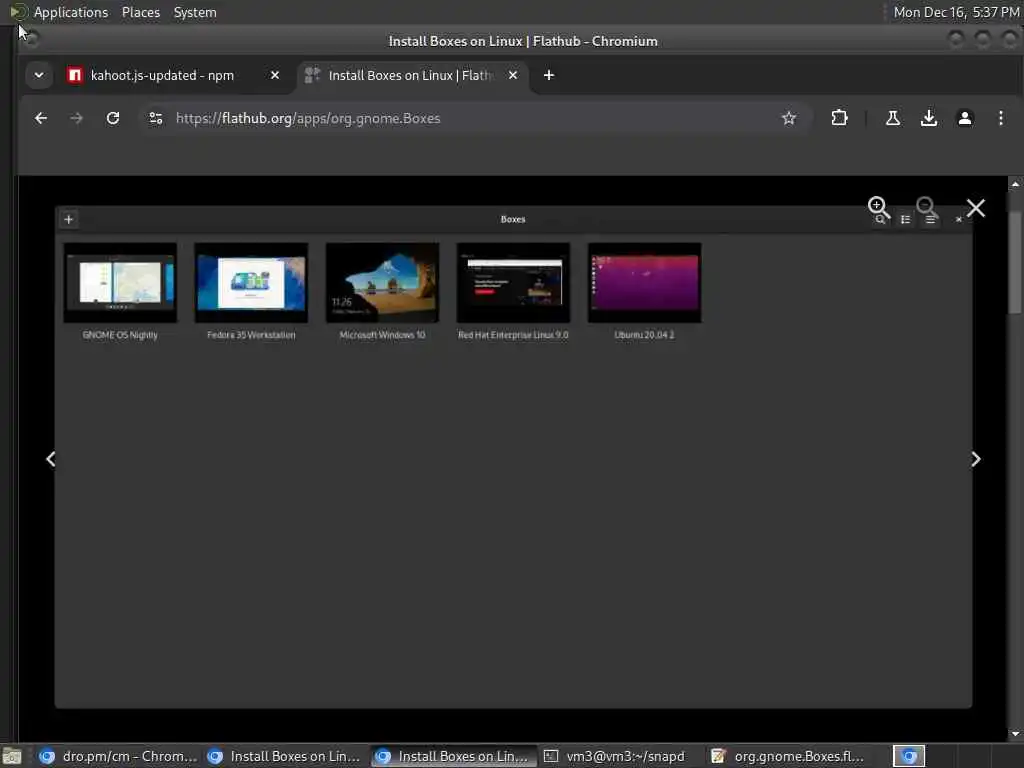Select the Install Boxes on Linux tab
This screenshot has width=1024, height=768.
[412, 75]
